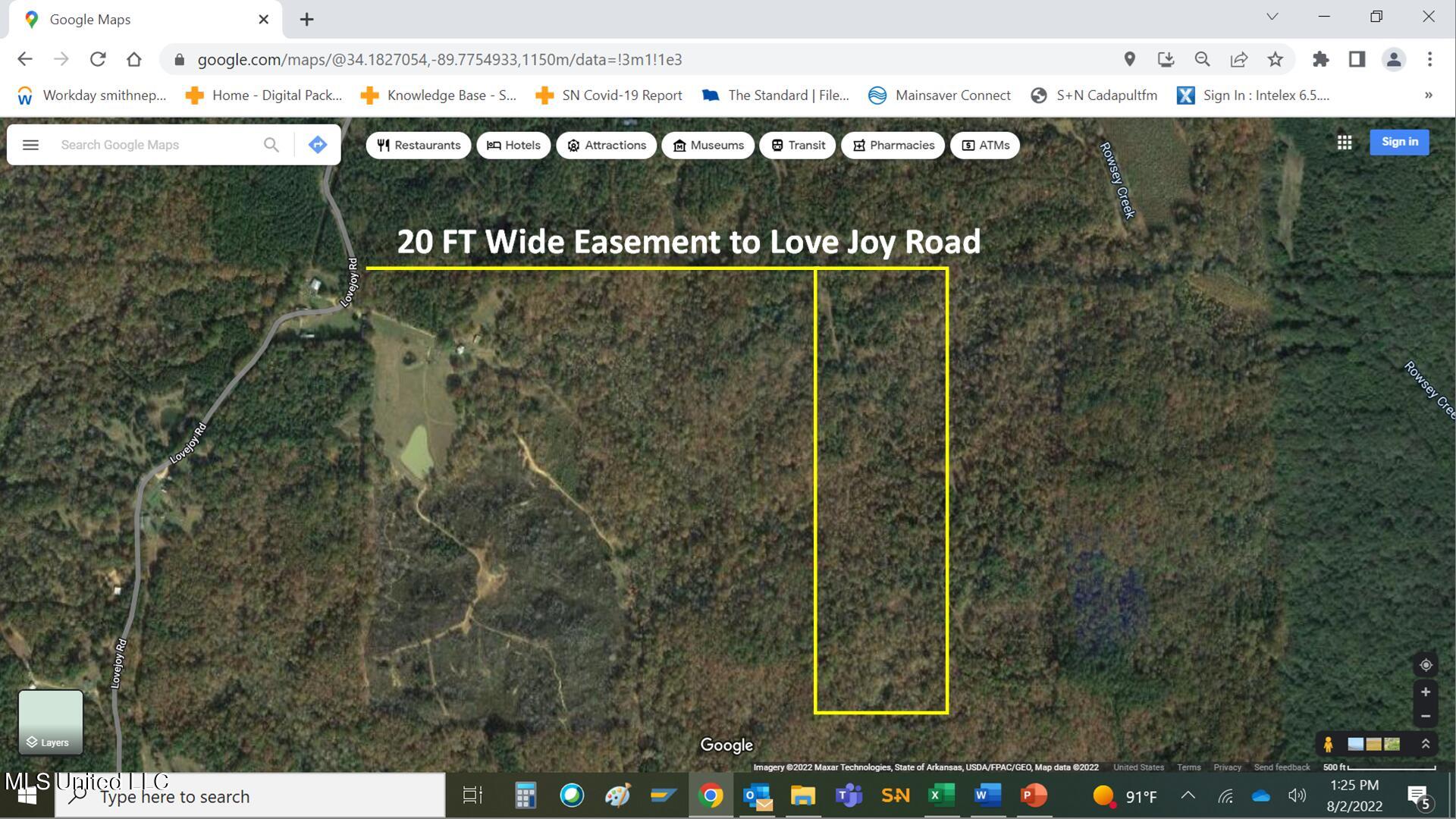Screen dimensions: 1456x819
Task: Click the Directions arrow icon
Action: pos(318,145)
